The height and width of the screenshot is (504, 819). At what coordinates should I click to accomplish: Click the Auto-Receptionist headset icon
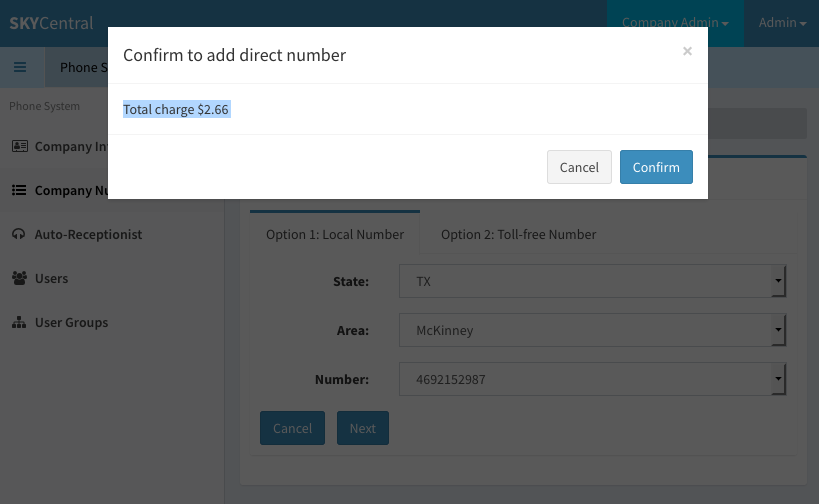(19, 234)
